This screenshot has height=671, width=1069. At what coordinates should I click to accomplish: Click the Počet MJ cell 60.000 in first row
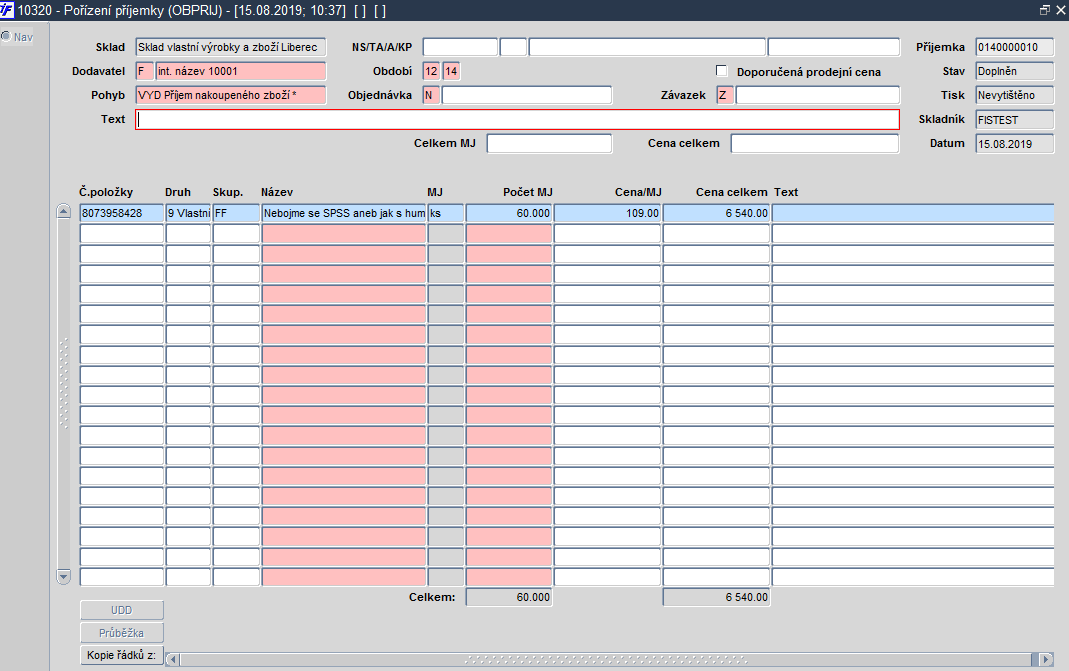click(509, 213)
